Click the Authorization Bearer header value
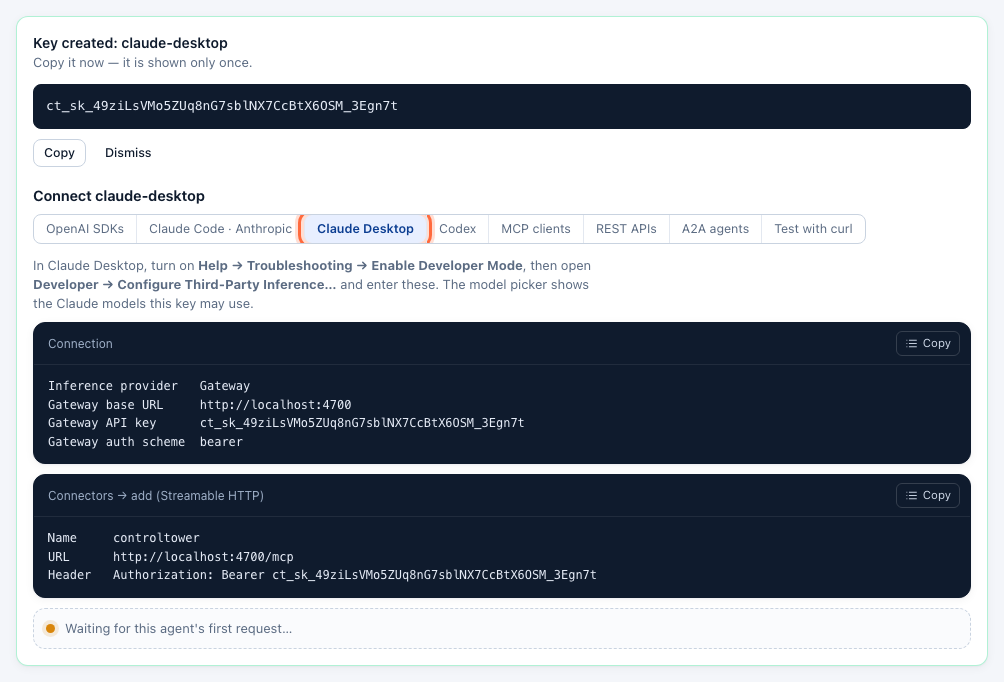1004x682 pixels. click(355, 575)
